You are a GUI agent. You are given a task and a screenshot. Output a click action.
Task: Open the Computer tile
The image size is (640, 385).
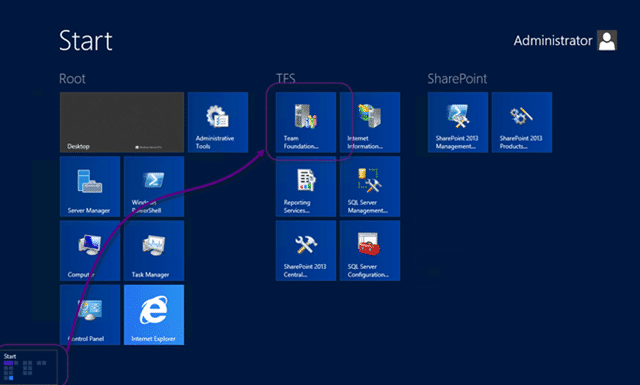pos(90,250)
